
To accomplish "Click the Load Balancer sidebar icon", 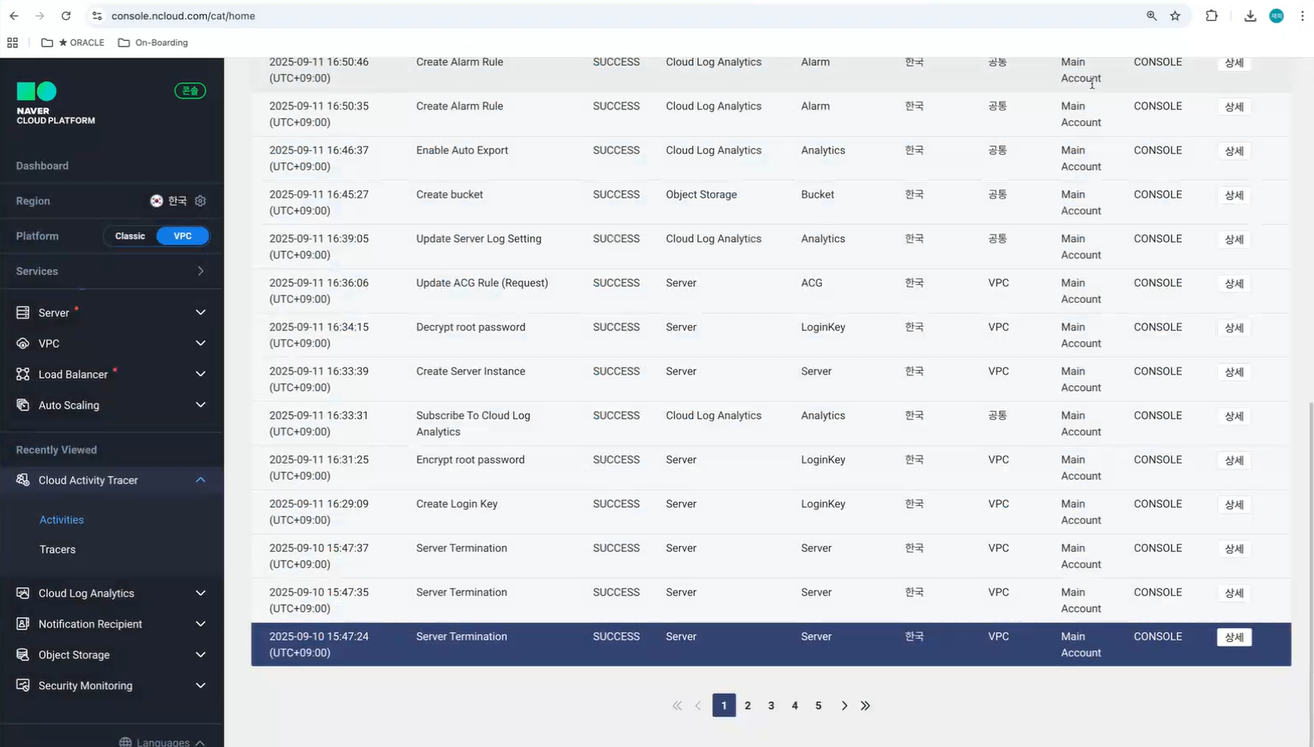I will click(x=23, y=374).
